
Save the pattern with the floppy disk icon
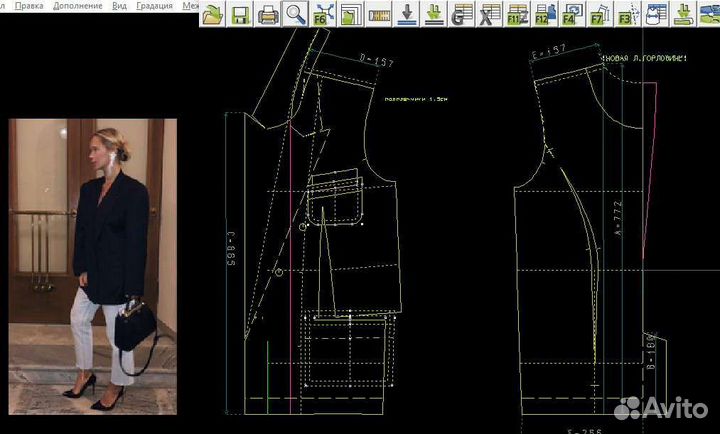(240, 14)
